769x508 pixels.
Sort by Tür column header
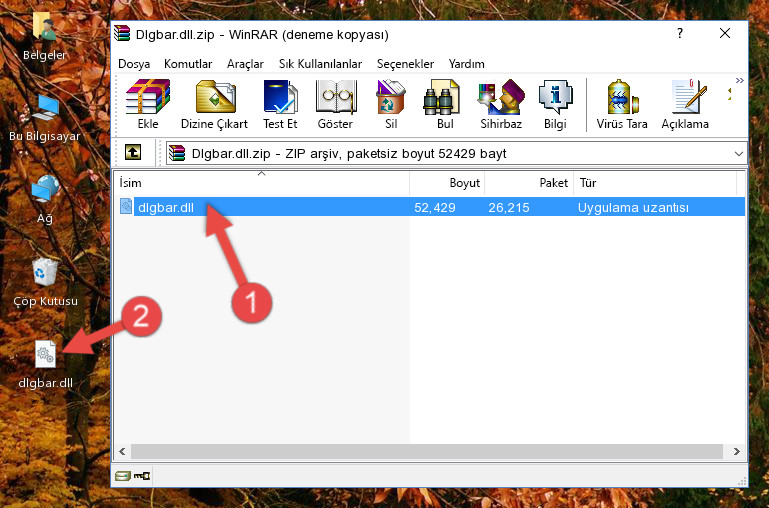[655, 182]
